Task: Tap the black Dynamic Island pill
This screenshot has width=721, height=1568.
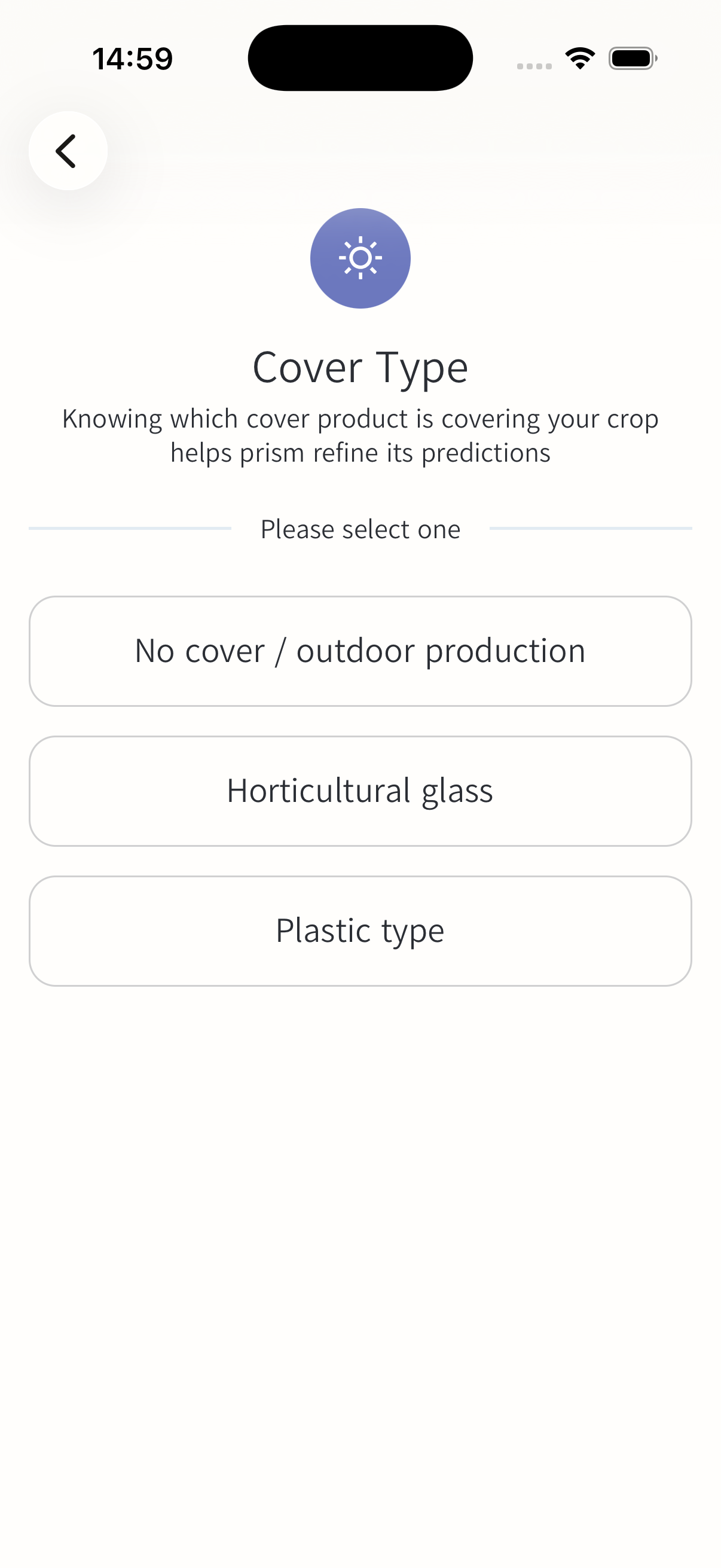Action: (x=360, y=58)
